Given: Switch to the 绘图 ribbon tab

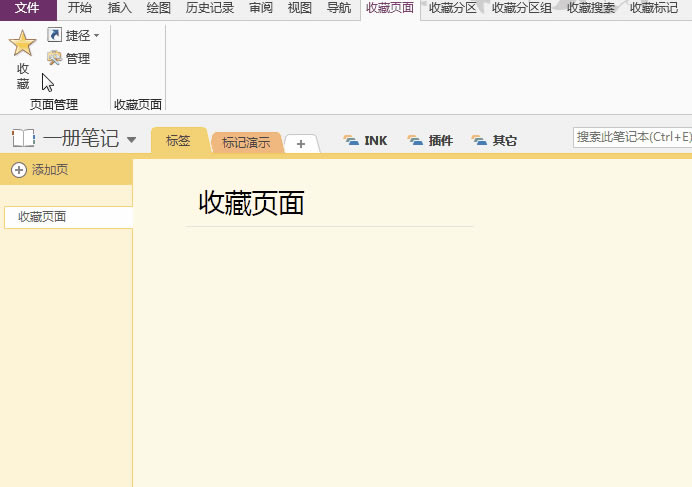Looking at the screenshot, I should click(158, 8).
